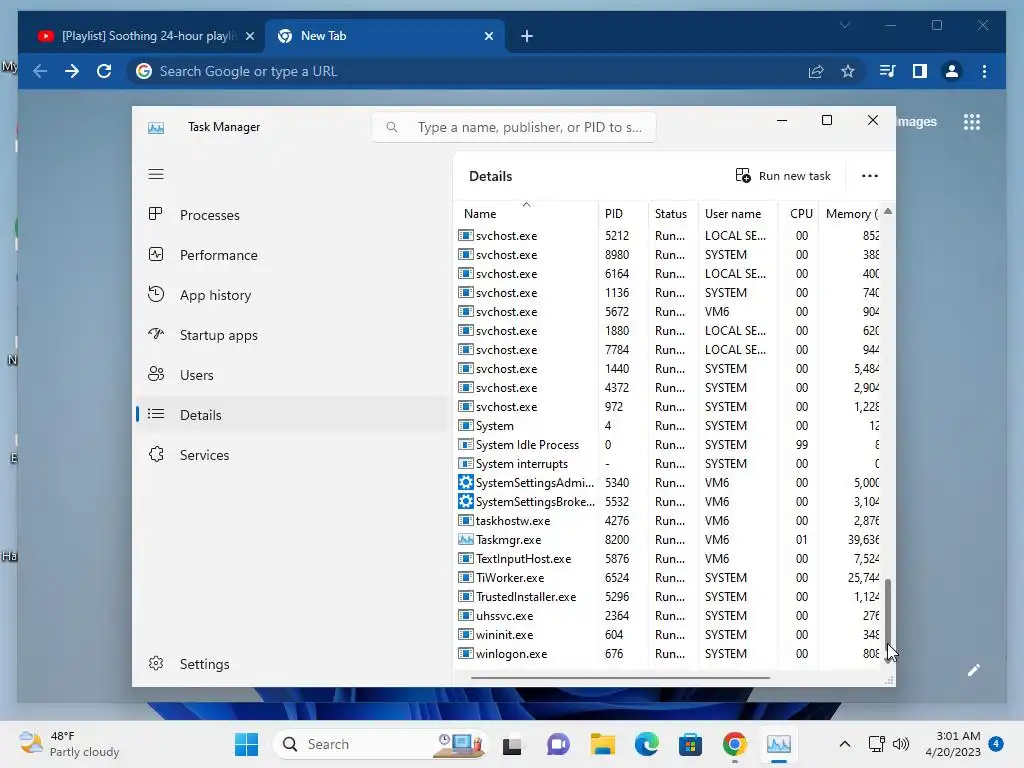Click the scroll-up arrow of the Details list
The height and width of the screenshot is (768, 1024).
click(888, 212)
